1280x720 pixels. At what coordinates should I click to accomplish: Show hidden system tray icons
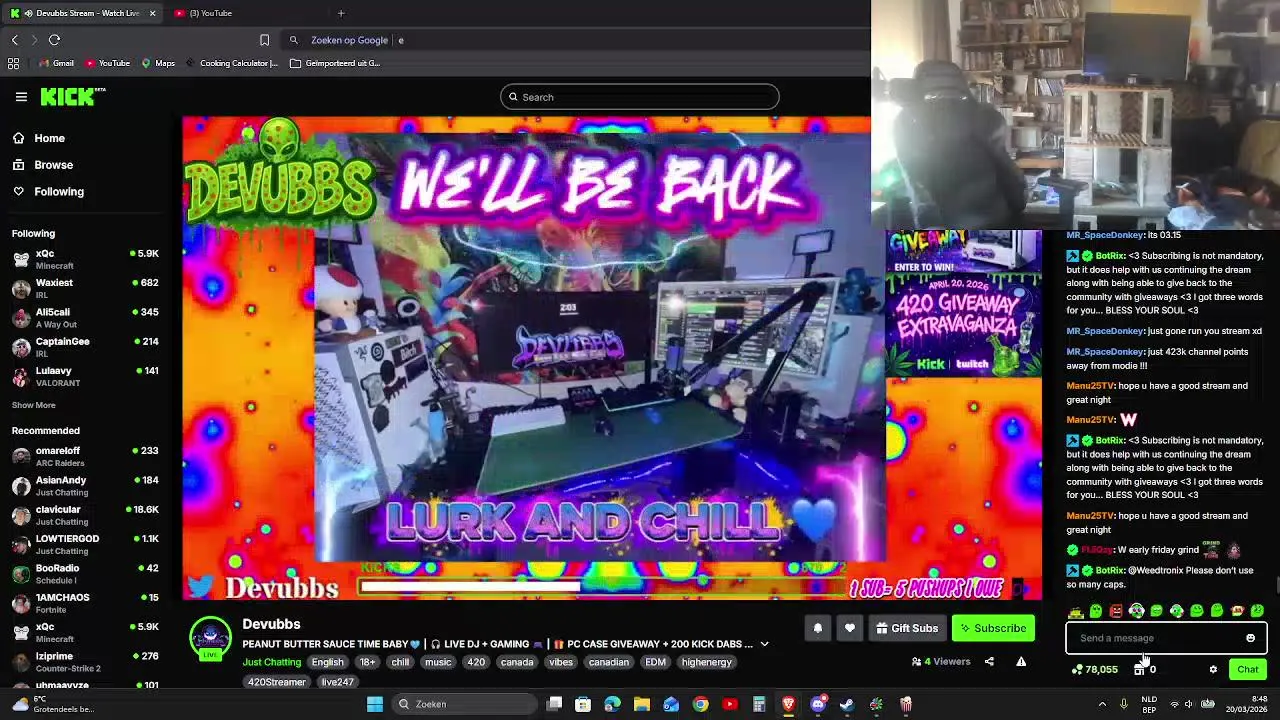(x=1102, y=704)
